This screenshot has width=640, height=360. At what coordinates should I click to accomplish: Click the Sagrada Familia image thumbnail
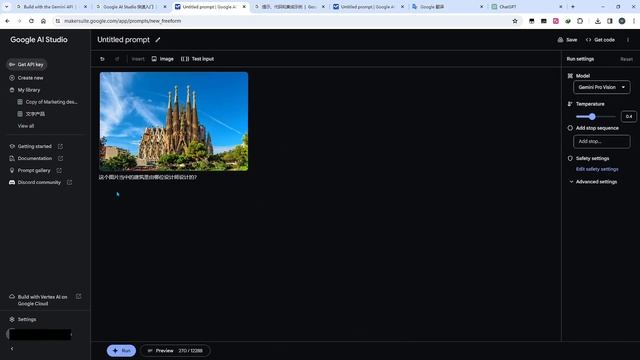click(x=174, y=121)
